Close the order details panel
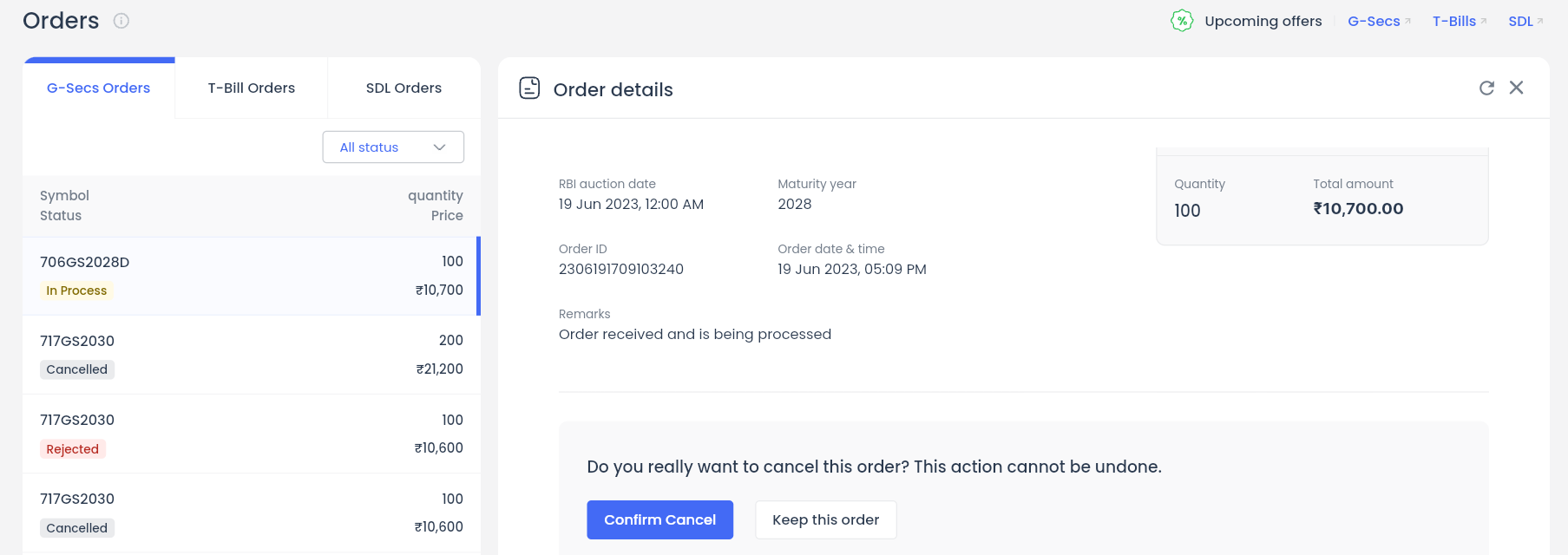Viewport: 1568px width, 555px height. click(1516, 88)
